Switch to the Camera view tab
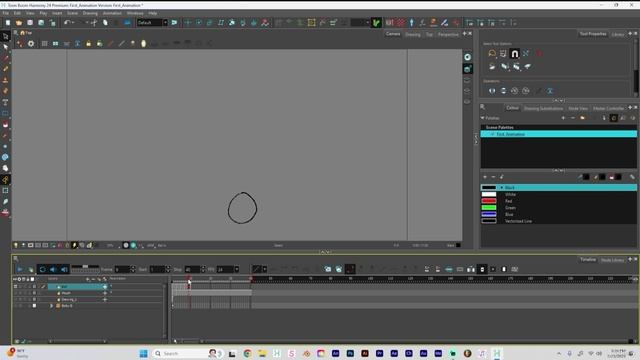Viewport: 640px width, 360px height. click(393, 34)
